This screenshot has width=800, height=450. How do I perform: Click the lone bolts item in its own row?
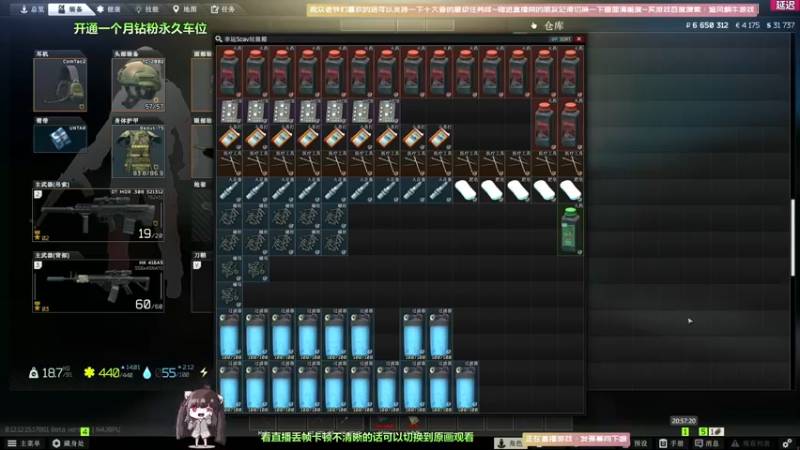pyautogui.click(x=230, y=295)
